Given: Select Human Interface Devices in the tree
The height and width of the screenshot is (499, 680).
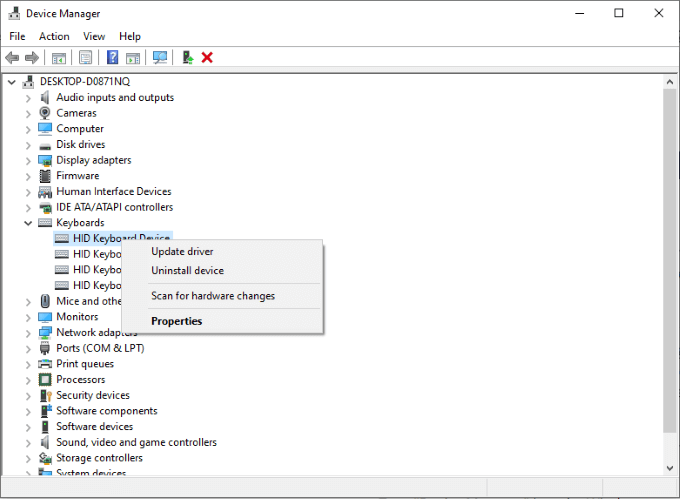Looking at the screenshot, I should (114, 192).
